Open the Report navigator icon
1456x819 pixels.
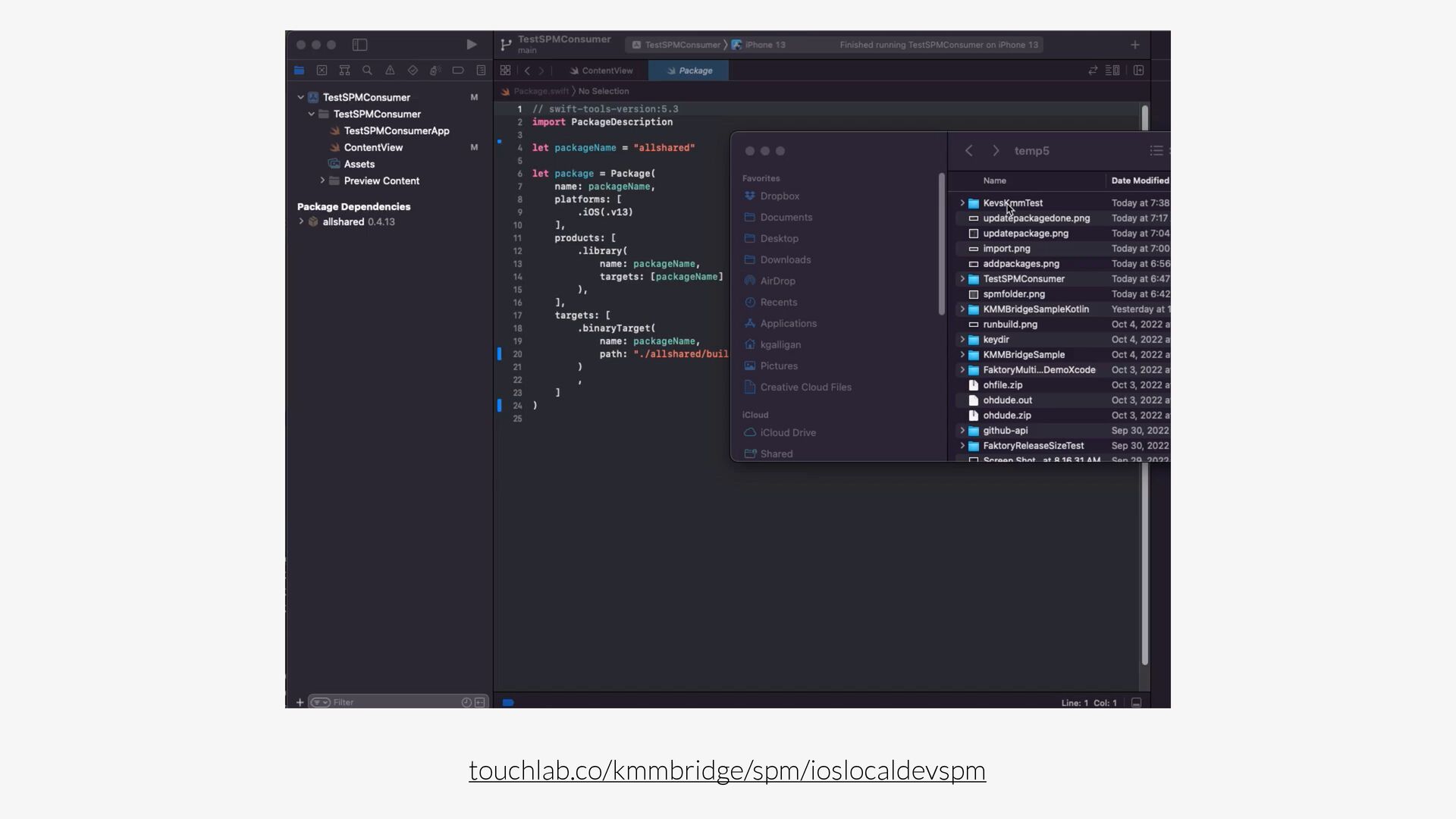pyautogui.click(x=481, y=71)
